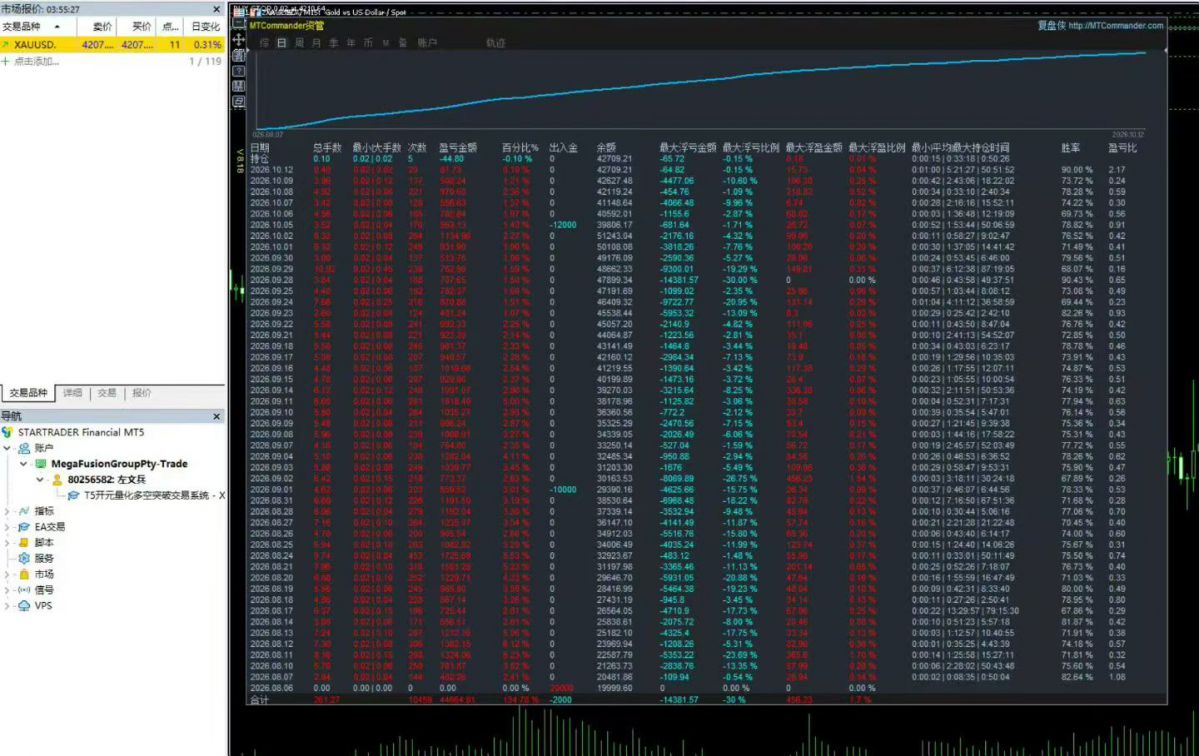Collapse the MegaFusionGroupPty-Trade node
This screenshot has width=1199, height=756.
point(24,464)
